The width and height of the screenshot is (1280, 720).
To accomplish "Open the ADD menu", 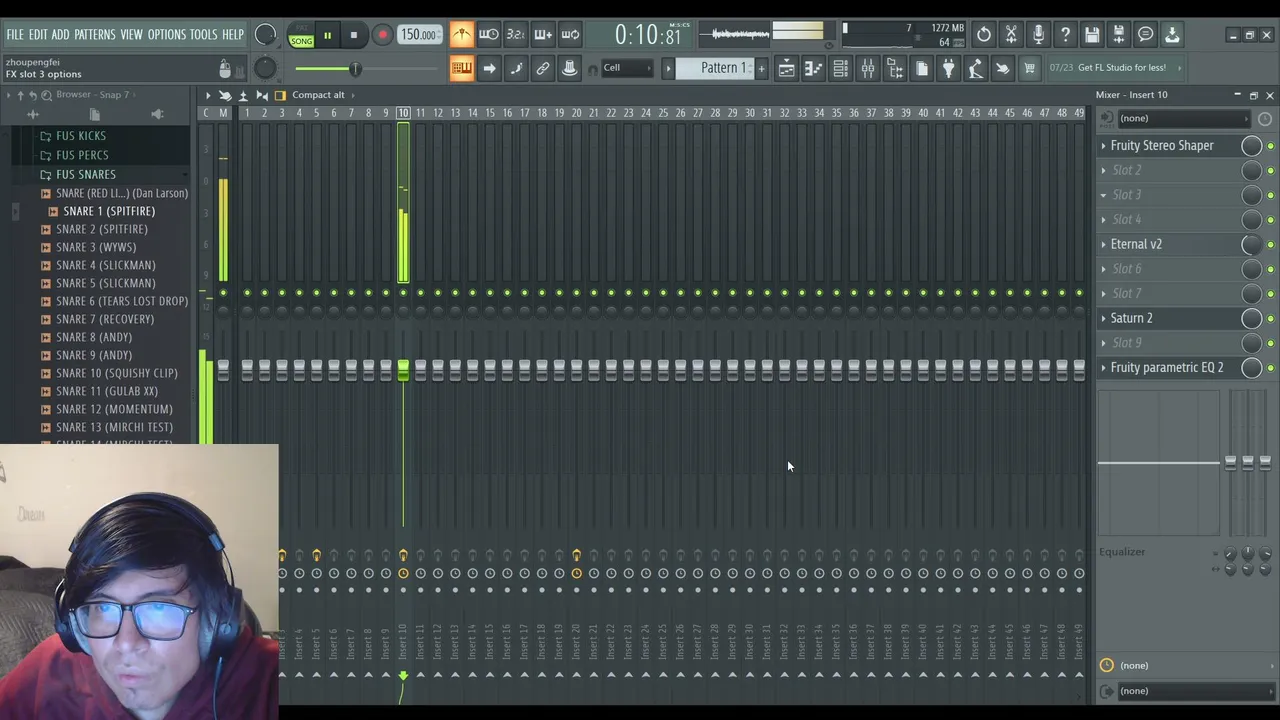I will 60,35.
